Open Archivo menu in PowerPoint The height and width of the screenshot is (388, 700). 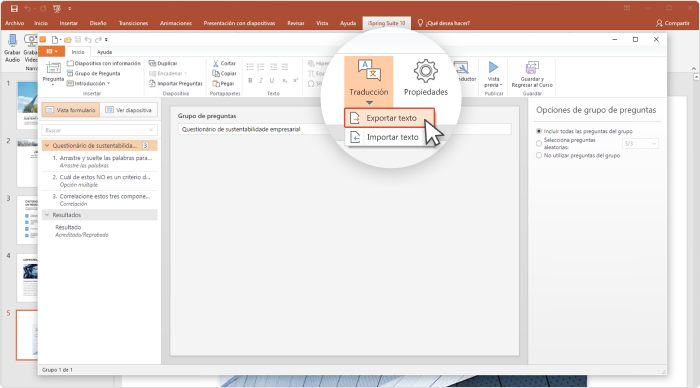tap(15, 23)
